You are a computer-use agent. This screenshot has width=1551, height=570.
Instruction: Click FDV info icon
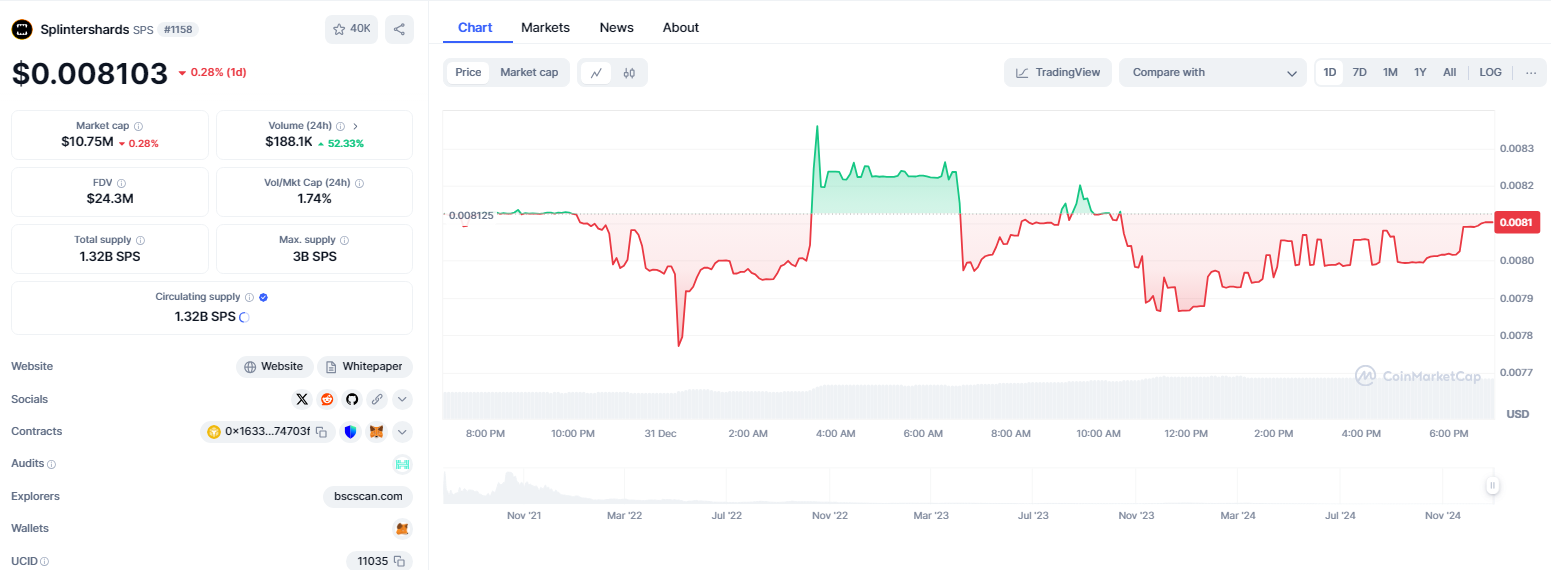(121, 183)
